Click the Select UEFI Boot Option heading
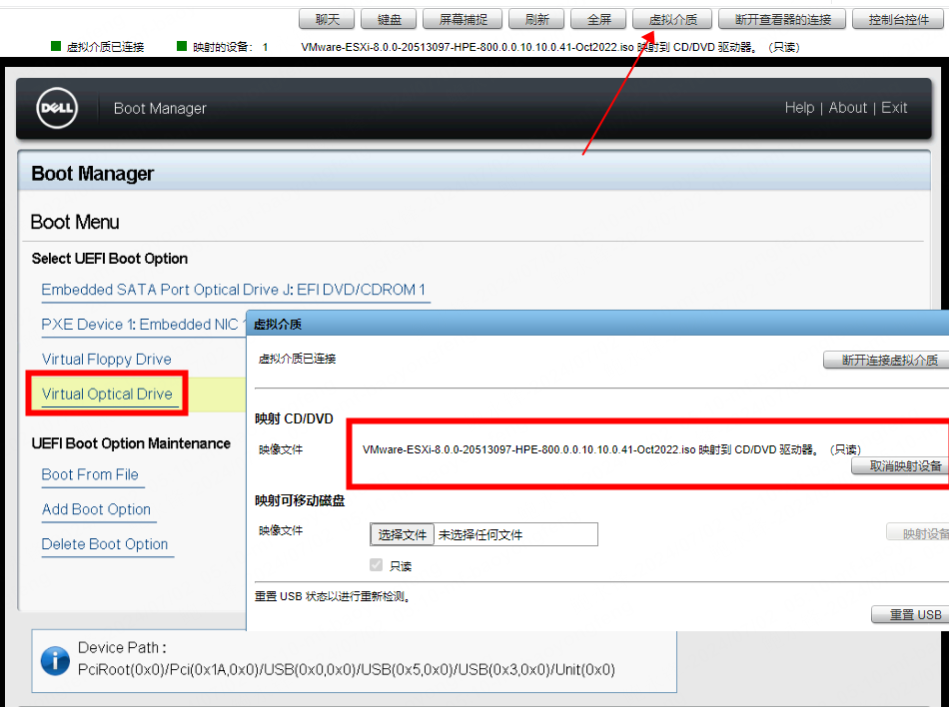The height and width of the screenshot is (707, 949). click(x=110, y=258)
